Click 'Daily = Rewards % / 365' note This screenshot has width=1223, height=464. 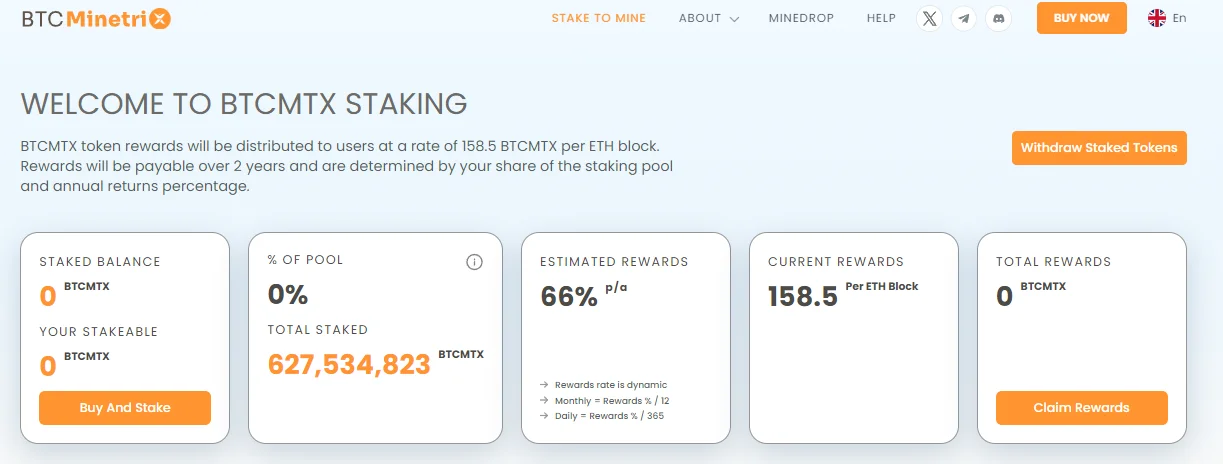(x=609, y=415)
